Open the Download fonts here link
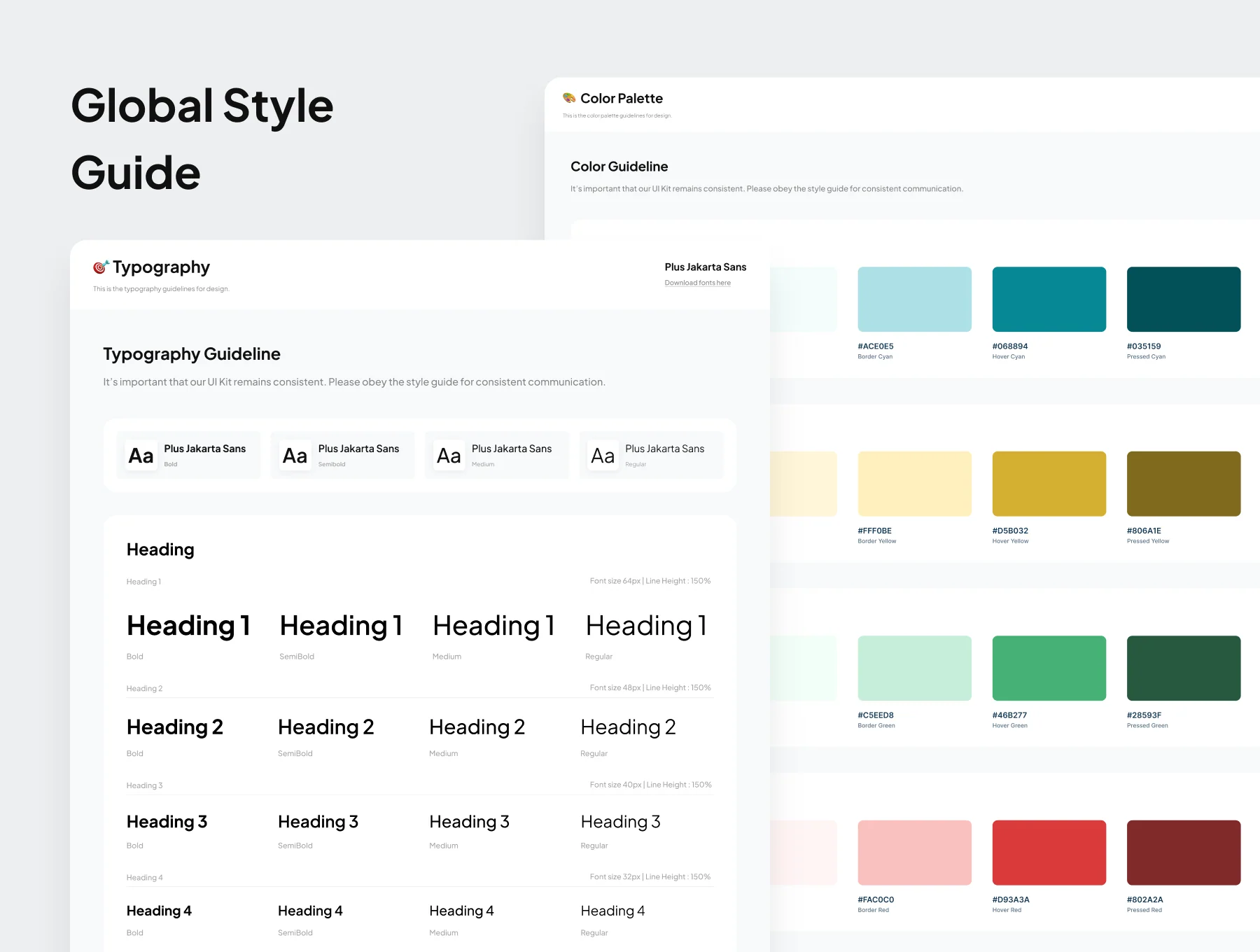 (697, 283)
